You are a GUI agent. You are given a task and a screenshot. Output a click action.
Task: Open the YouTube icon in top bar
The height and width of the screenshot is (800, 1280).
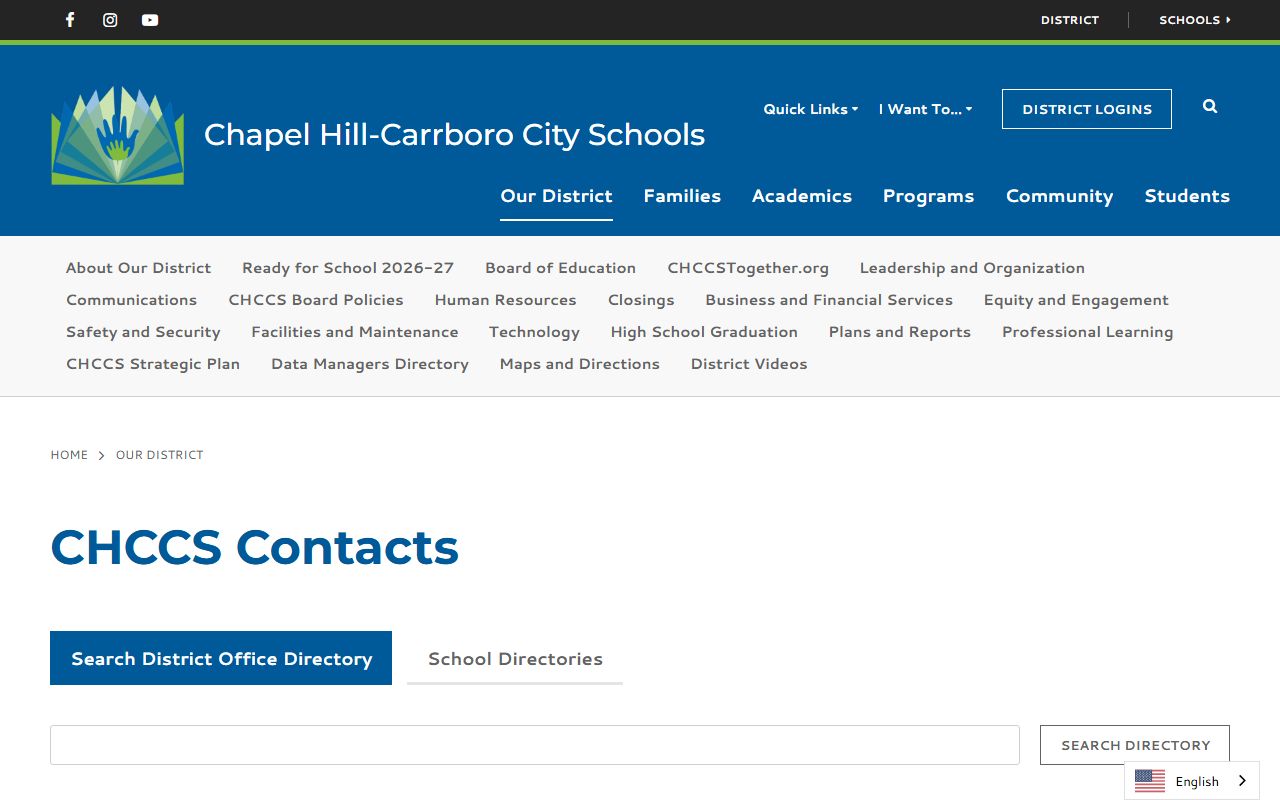pyautogui.click(x=150, y=20)
